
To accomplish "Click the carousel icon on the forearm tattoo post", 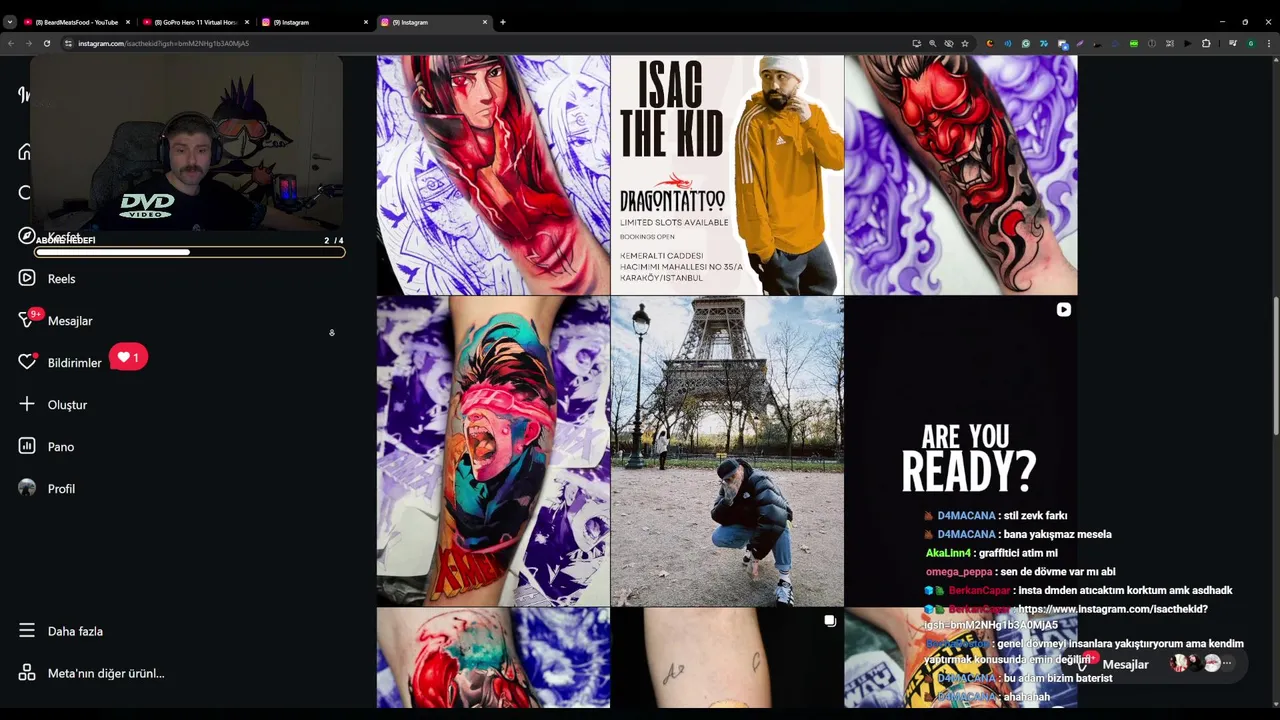I will pyautogui.click(x=830, y=621).
